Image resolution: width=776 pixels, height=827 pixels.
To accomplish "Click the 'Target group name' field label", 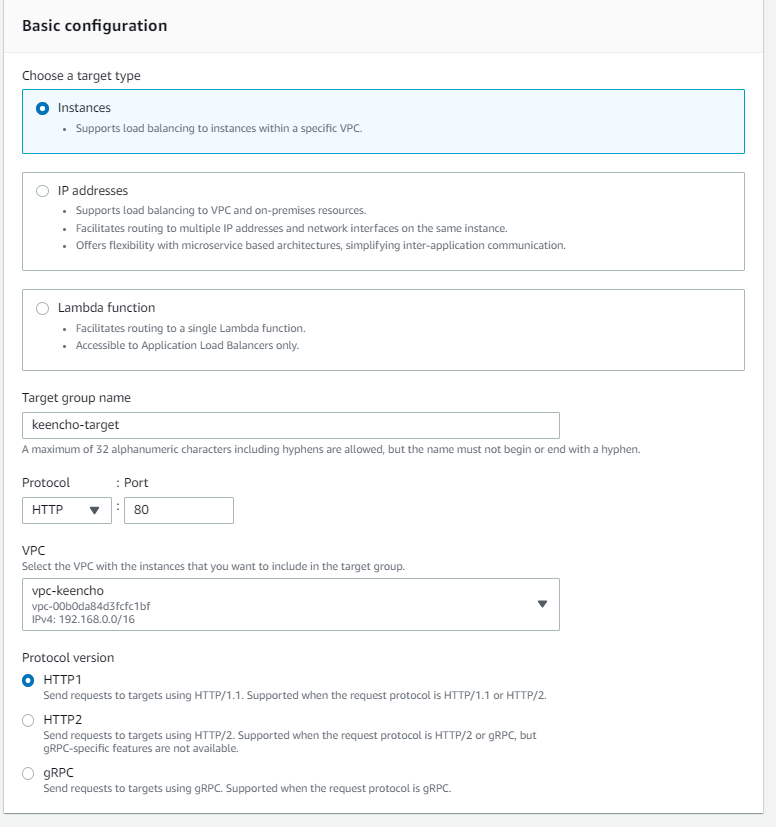I will 76,398.
